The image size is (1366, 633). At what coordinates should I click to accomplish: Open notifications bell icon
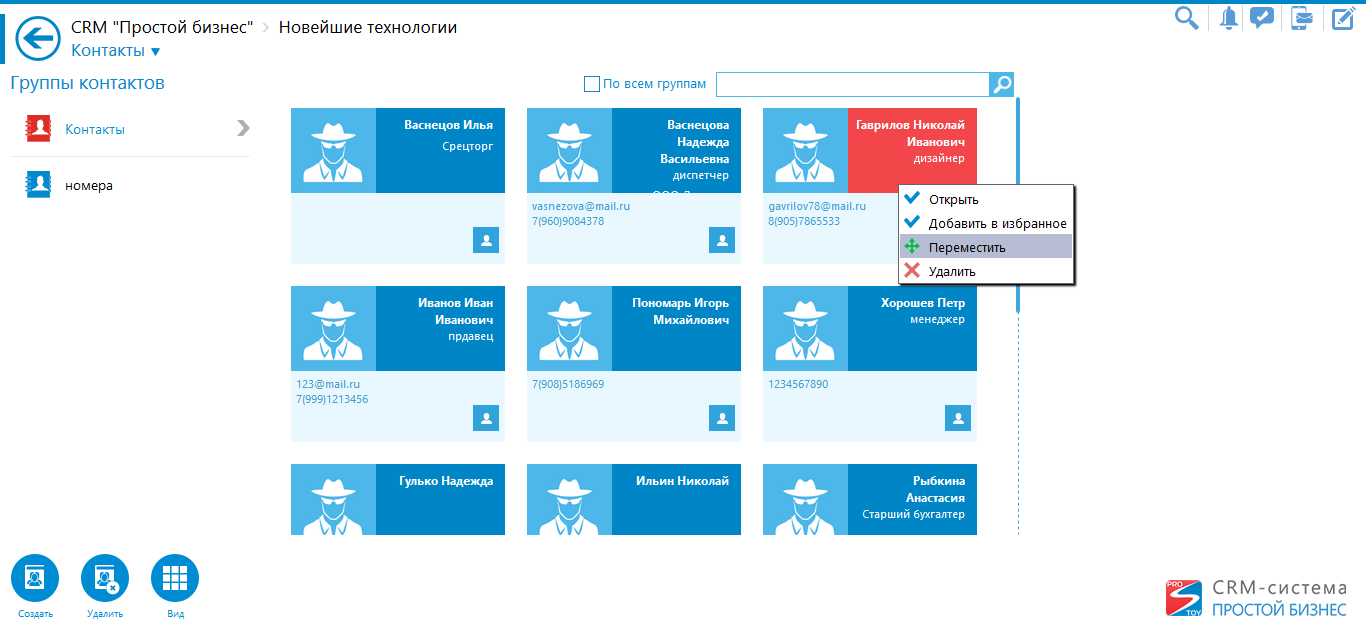point(1228,18)
